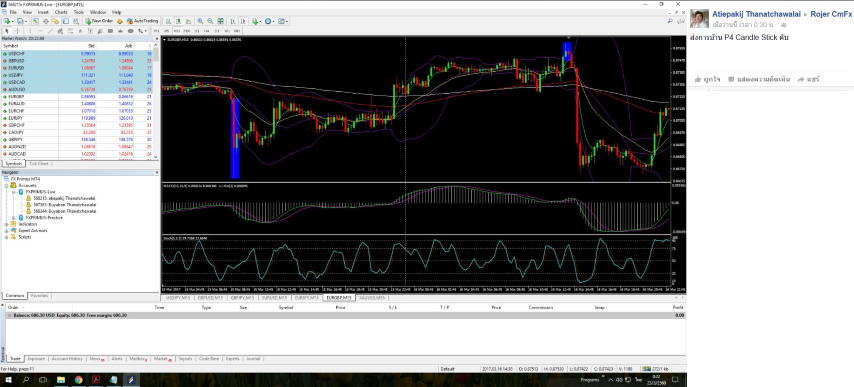The width and height of the screenshot is (854, 387).
Task: Open Google Chrome from the taskbar
Action: click(78, 379)
